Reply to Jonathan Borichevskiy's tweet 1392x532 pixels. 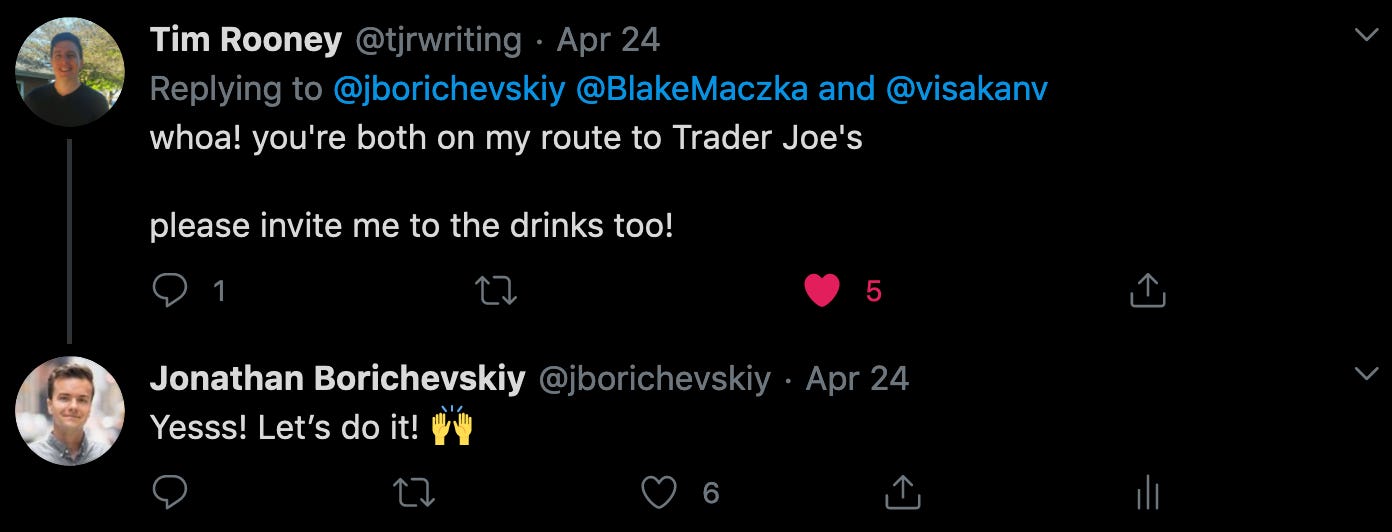[170, 491]
